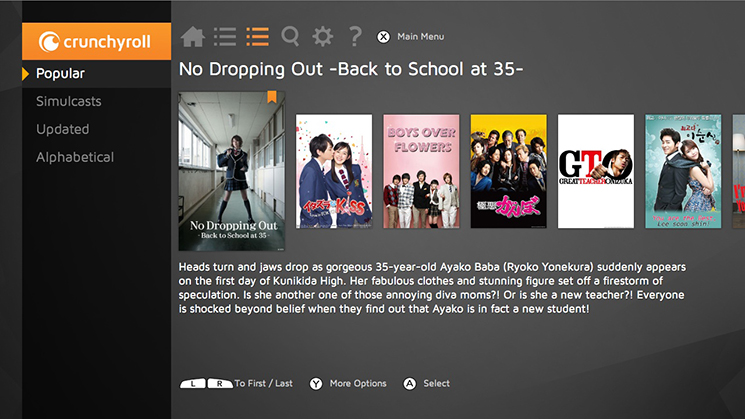
Task: Click the Crunchyroll logo
Action: pyautogui.click(x=96, y=41)
